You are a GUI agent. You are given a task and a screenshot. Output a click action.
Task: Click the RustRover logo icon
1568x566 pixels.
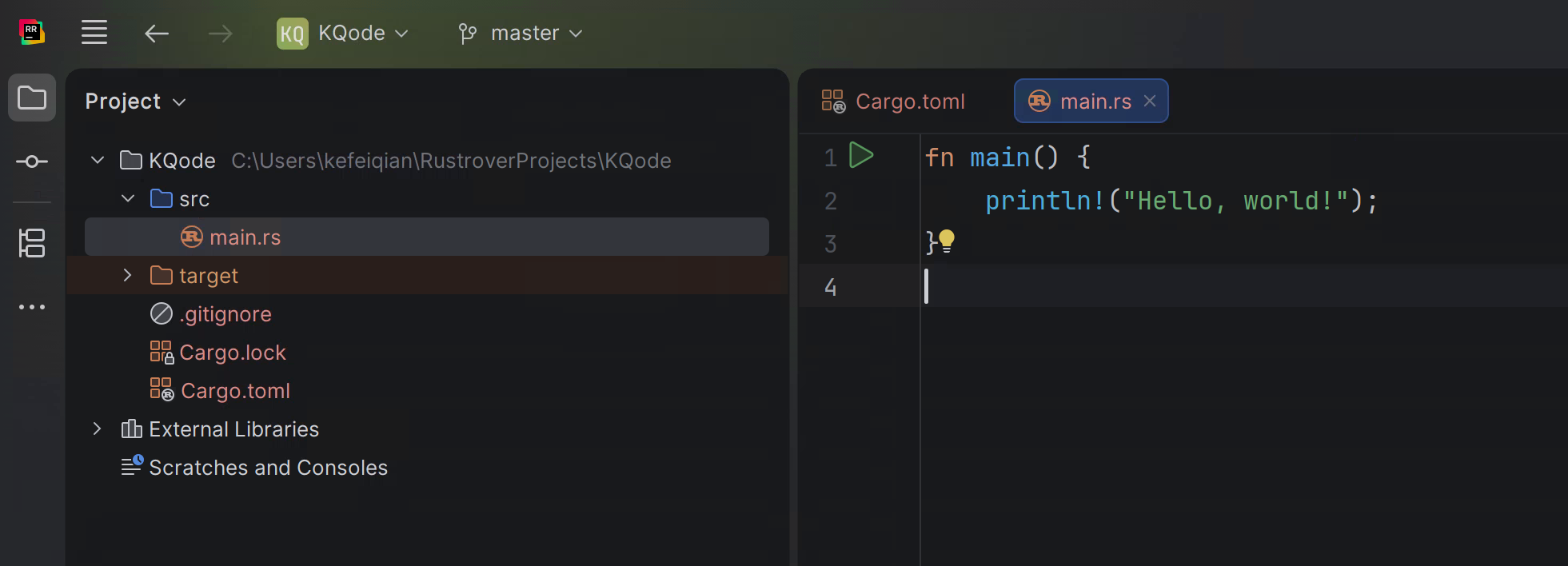tap(31, 32)
